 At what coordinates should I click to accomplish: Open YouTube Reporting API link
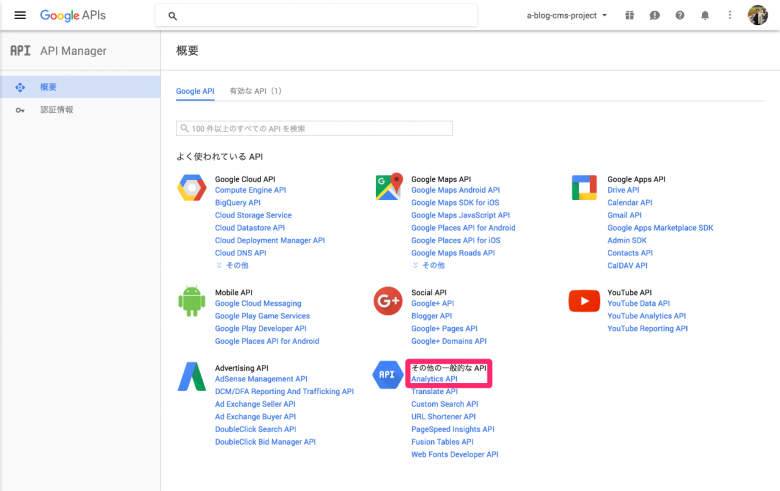click(x=648, y=328)
